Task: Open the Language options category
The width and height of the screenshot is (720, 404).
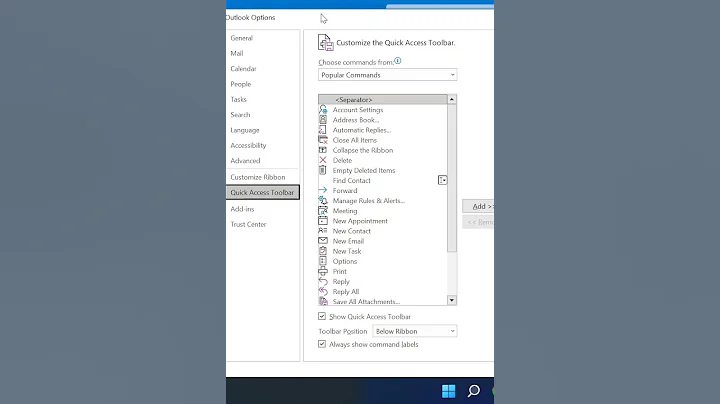Action: (x=245, y=130)
